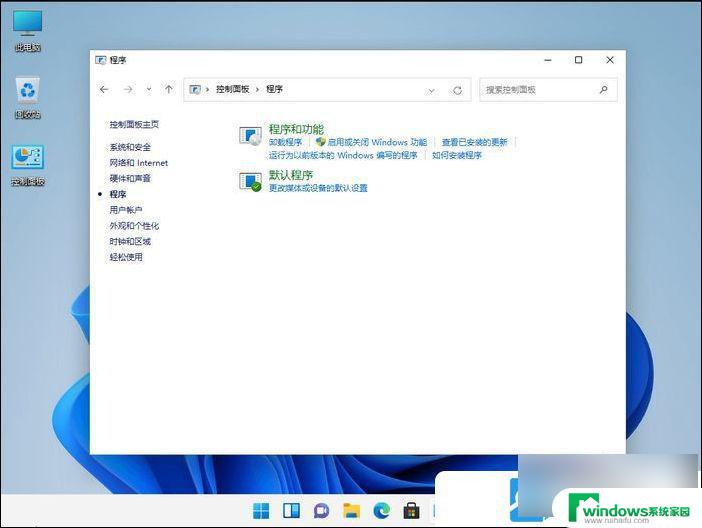
Task: Maximize the Programs window
Action: coord(578,60)
